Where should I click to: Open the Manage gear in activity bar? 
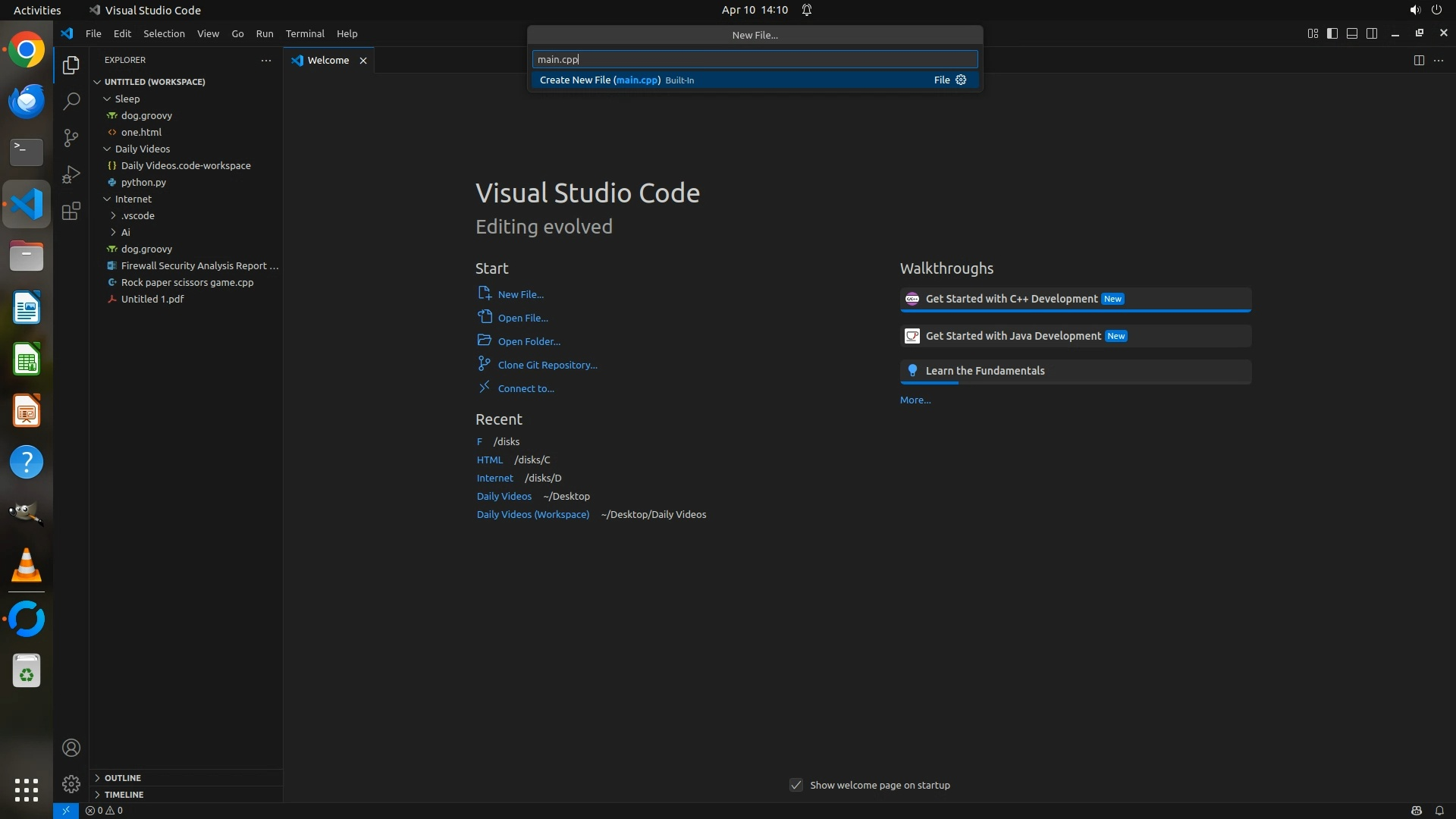(71, 783)
